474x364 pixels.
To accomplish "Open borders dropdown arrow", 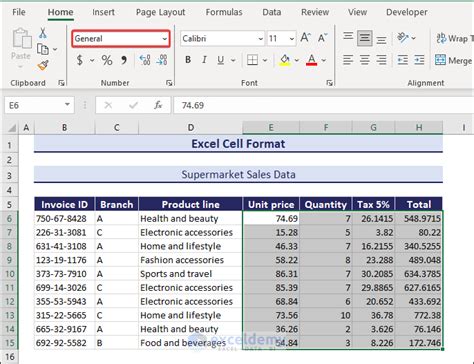I will point(265,60).
